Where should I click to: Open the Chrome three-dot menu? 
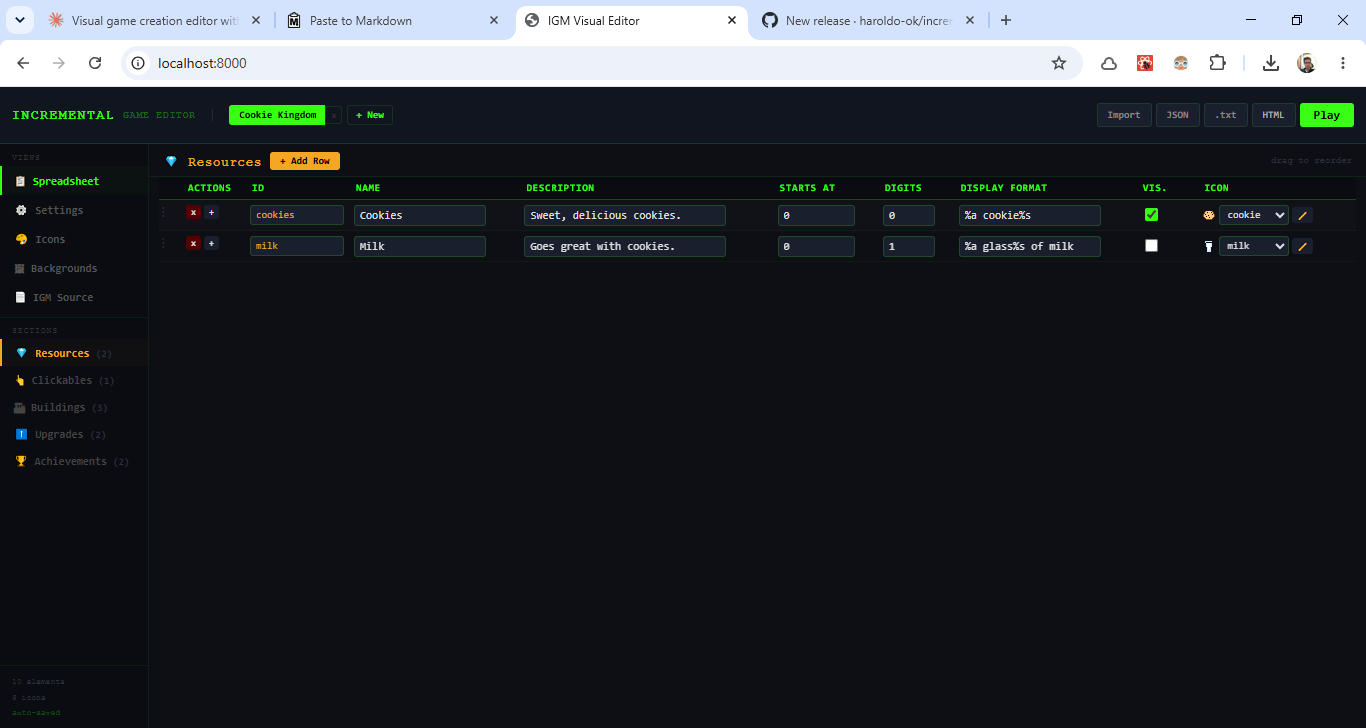[1342, 63]
